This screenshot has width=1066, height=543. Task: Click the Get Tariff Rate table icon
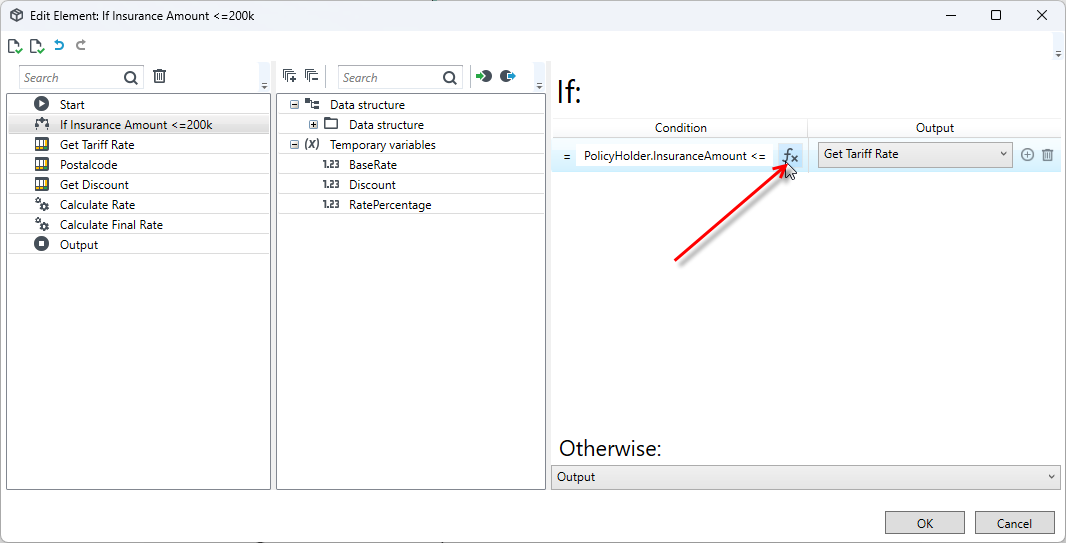click(x=41, y=144)
